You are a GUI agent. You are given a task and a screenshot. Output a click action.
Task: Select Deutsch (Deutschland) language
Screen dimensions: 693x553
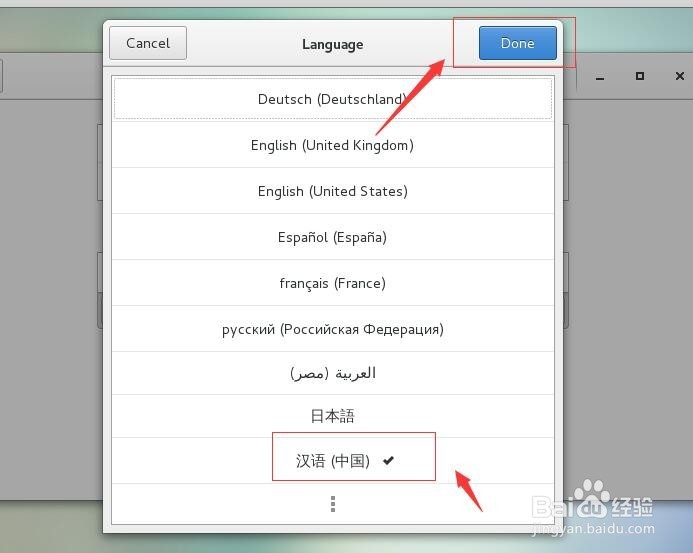(x=333, y=99)
